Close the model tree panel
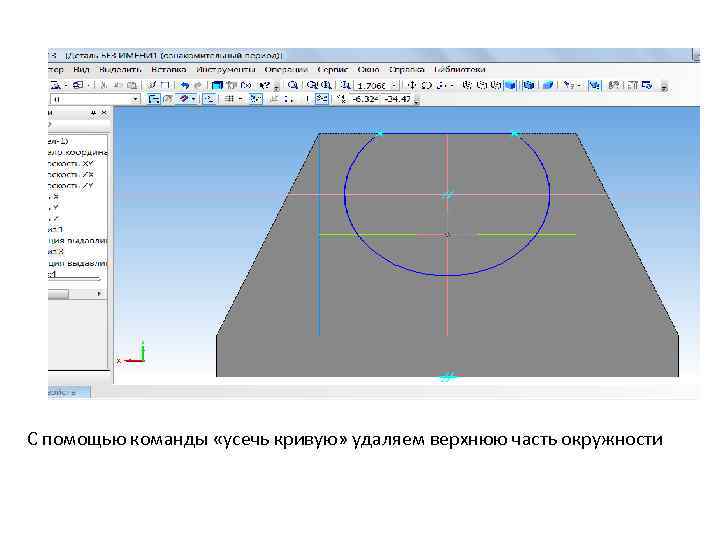Screen dimensions: 720x540 (x=104, y=112)
